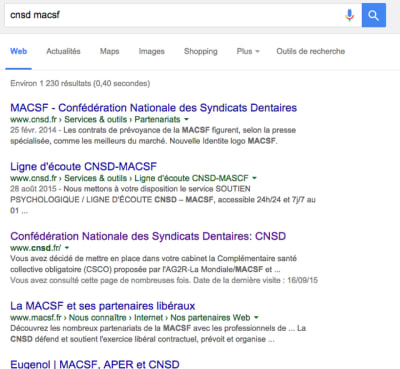Expand arrow next to Ligne d'écoute CNSD-MASCF URL
Screen dimensions: 400x369
255,178
